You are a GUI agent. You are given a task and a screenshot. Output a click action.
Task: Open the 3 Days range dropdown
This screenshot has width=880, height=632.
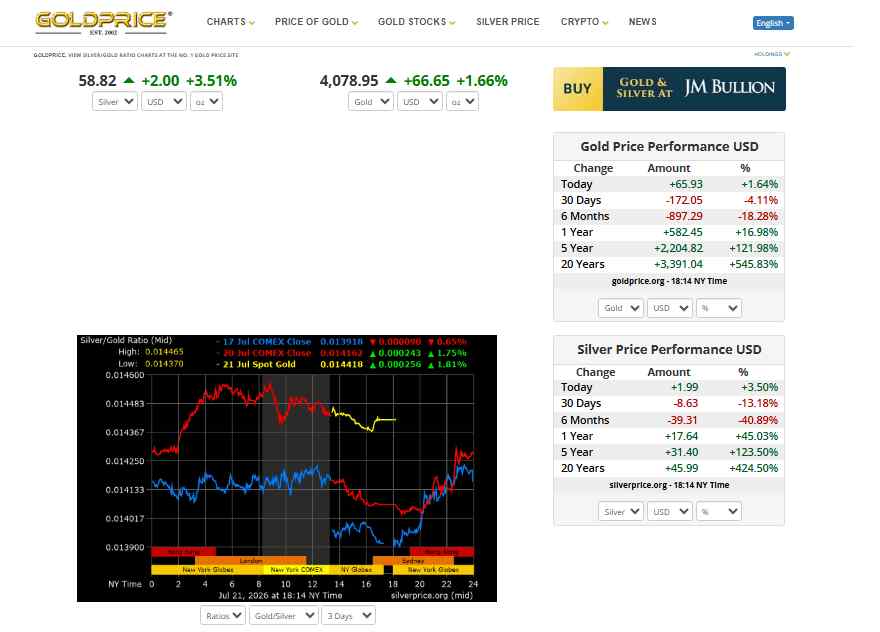(x=349, y=616)
